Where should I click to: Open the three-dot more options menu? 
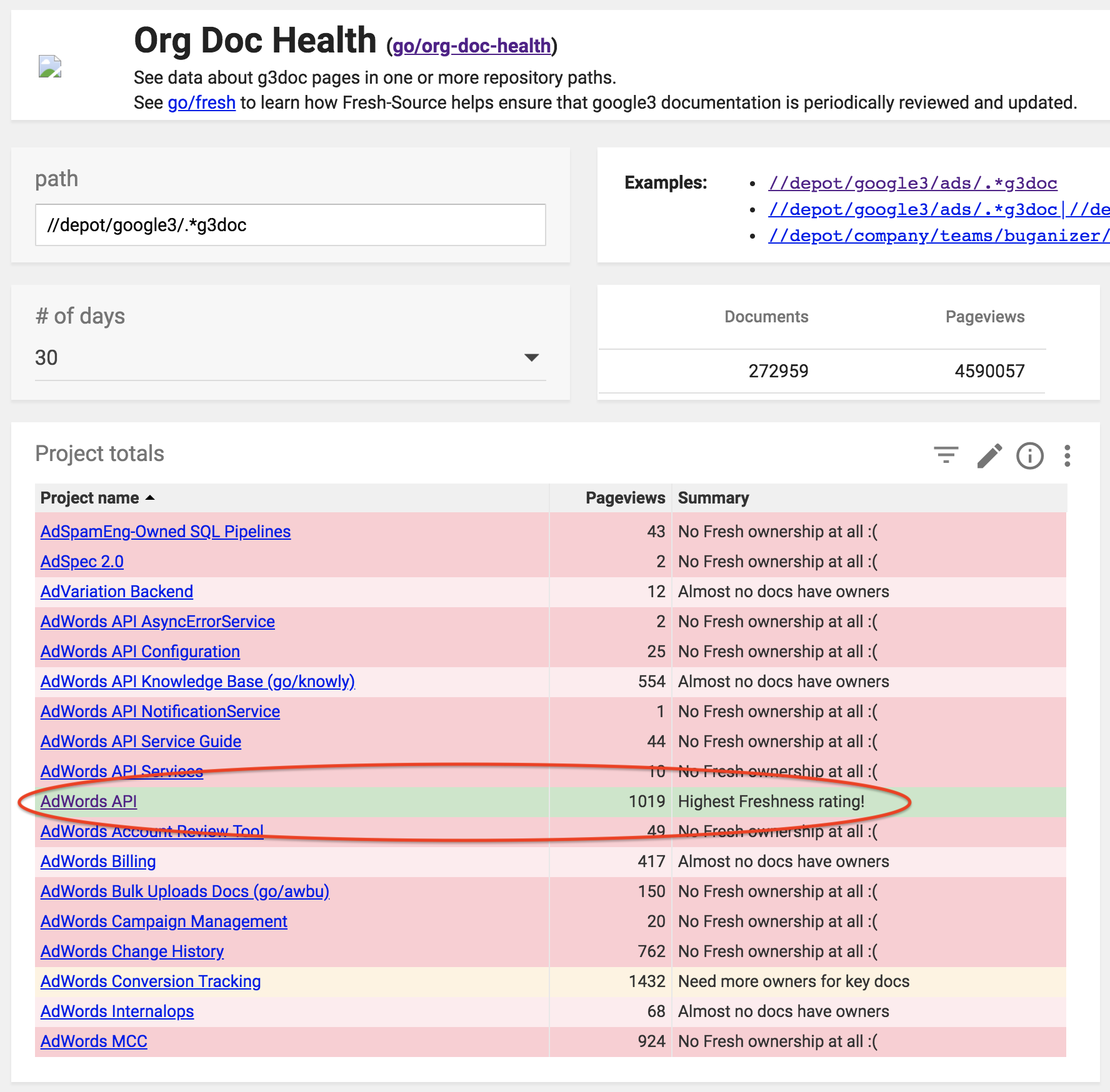click(1067, 455)
